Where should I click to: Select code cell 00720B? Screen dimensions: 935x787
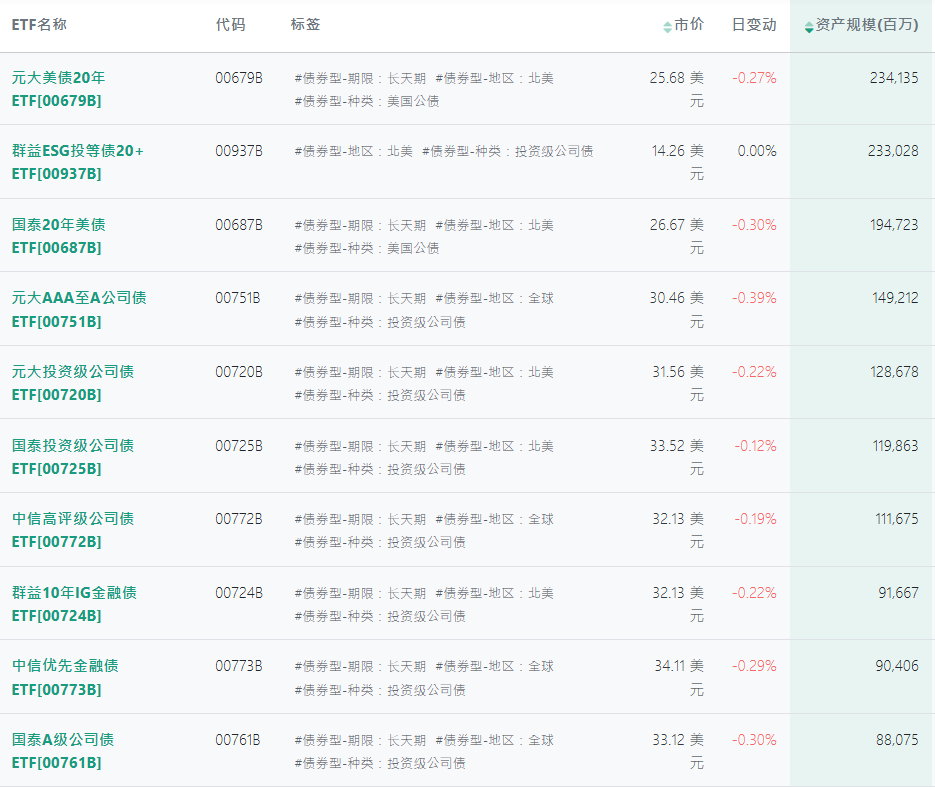point(239,372)
